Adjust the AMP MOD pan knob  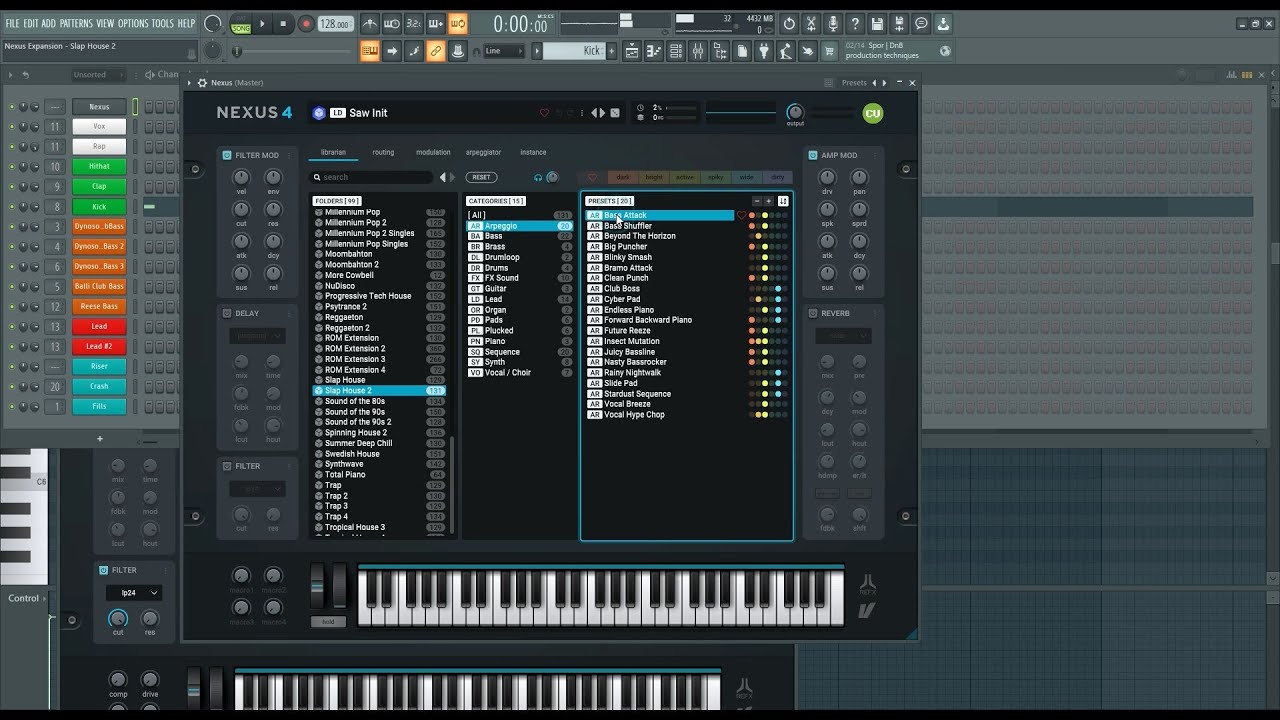tap(859, 177)
